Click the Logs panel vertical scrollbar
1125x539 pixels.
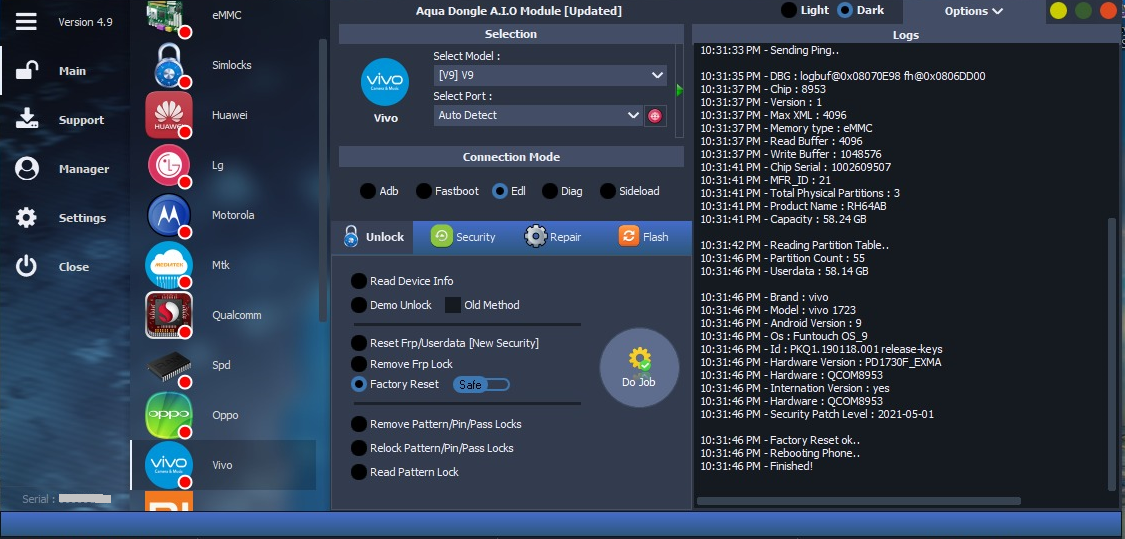[1112, 355]
